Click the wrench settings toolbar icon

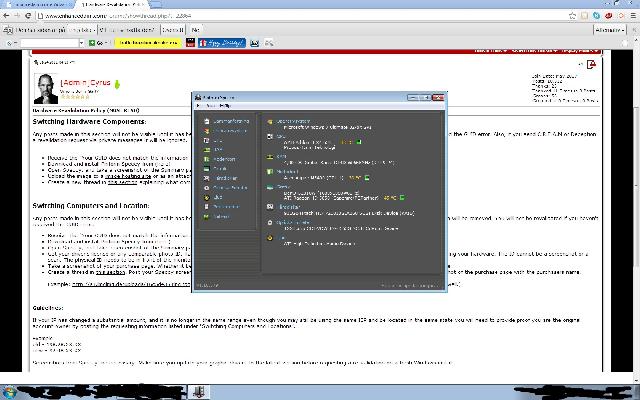pos(269,43)
